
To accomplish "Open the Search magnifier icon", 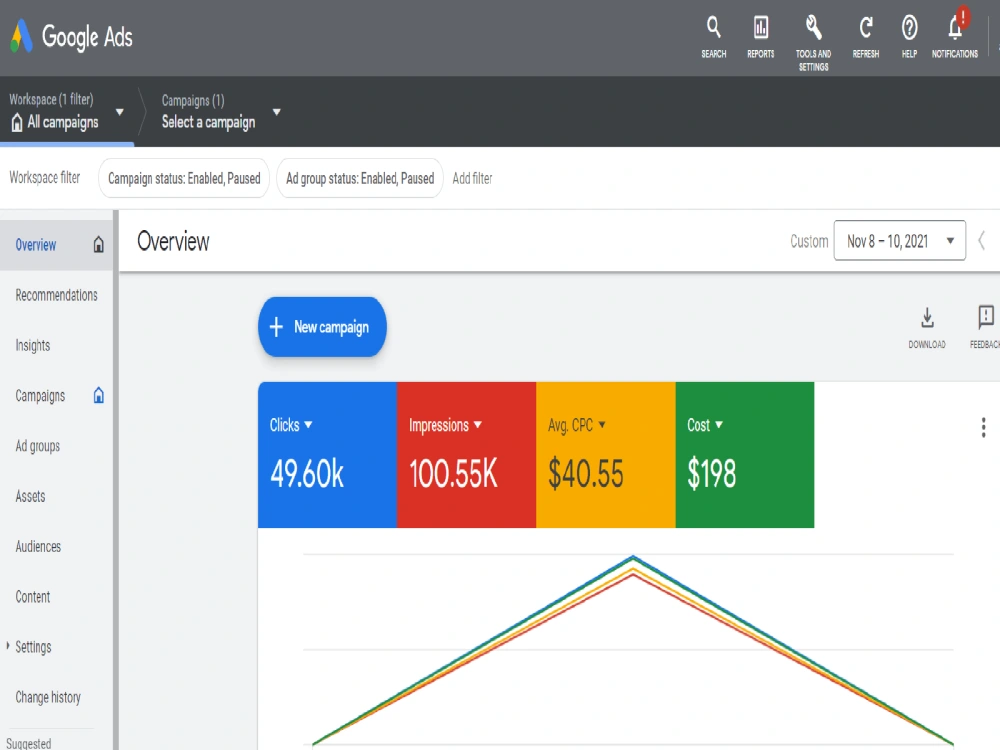I will [x=714, y=27].
